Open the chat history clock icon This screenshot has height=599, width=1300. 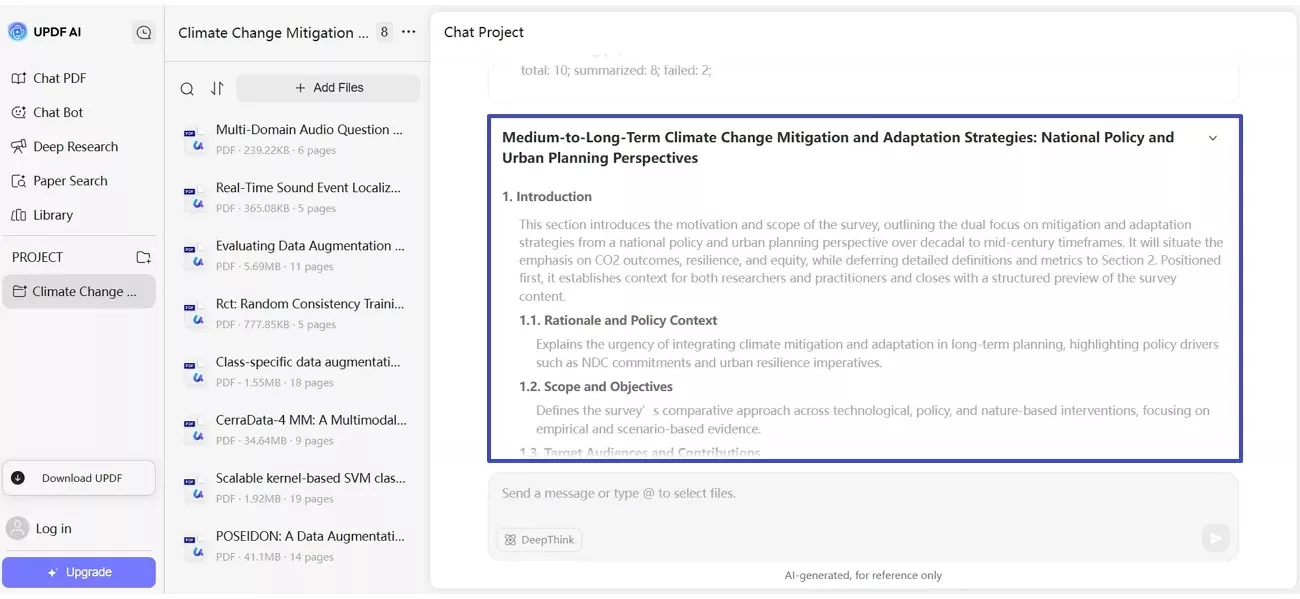click(x=144, y=32)
